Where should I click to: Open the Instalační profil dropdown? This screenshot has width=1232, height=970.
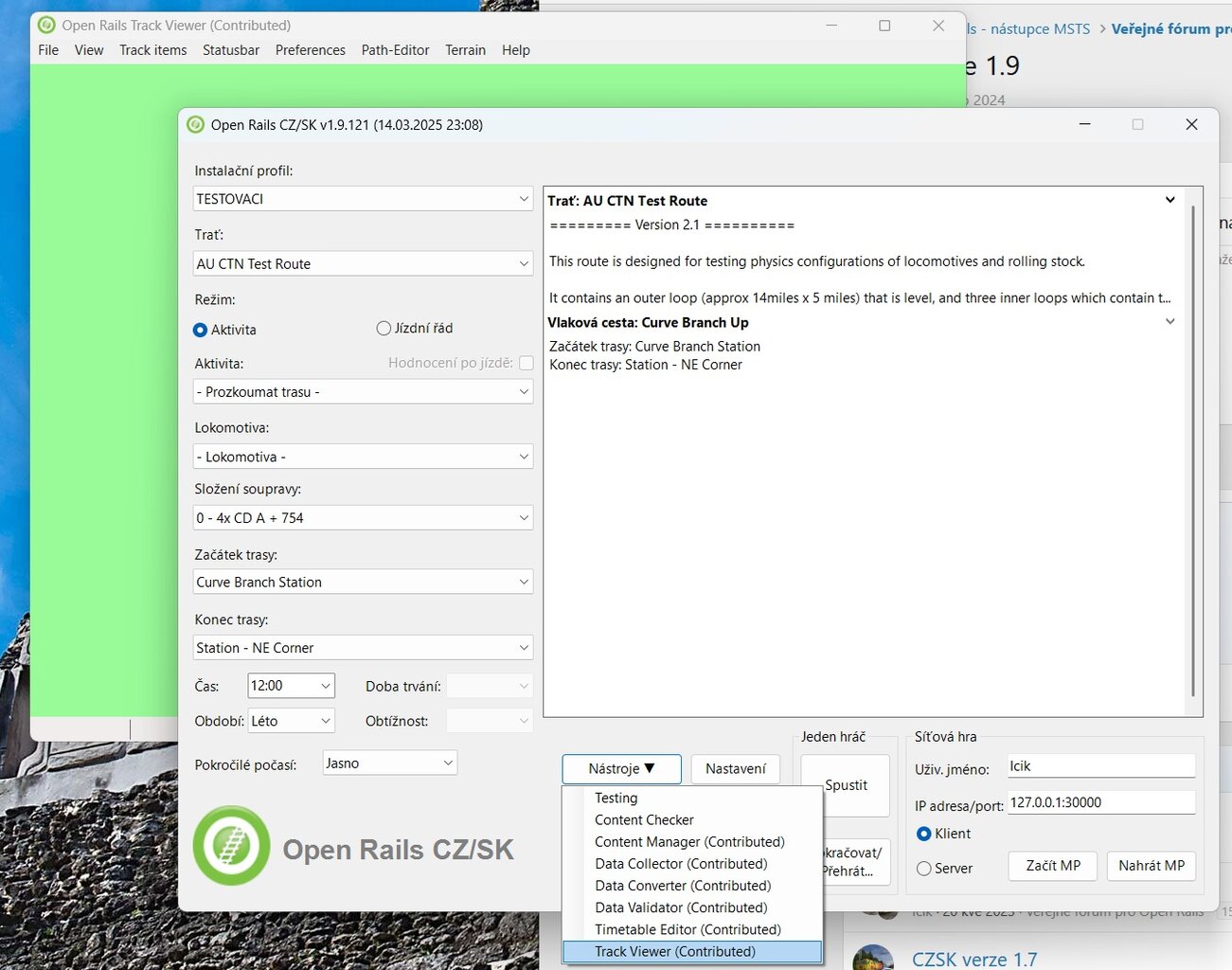(363, 199)
